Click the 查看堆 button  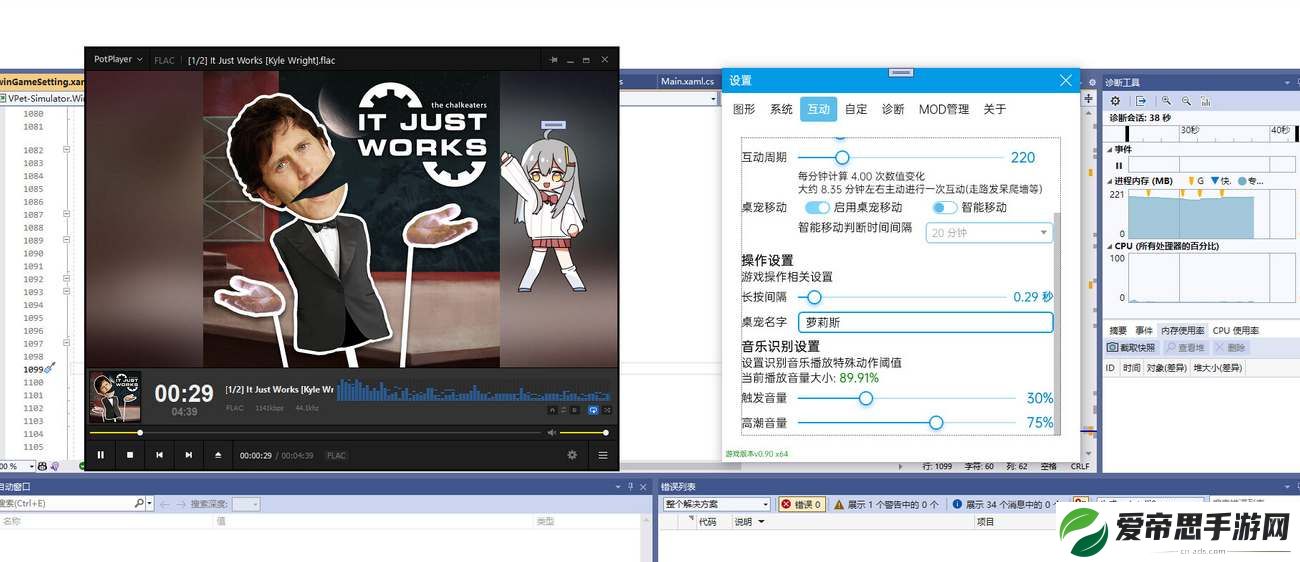(x=1184, y=348)
